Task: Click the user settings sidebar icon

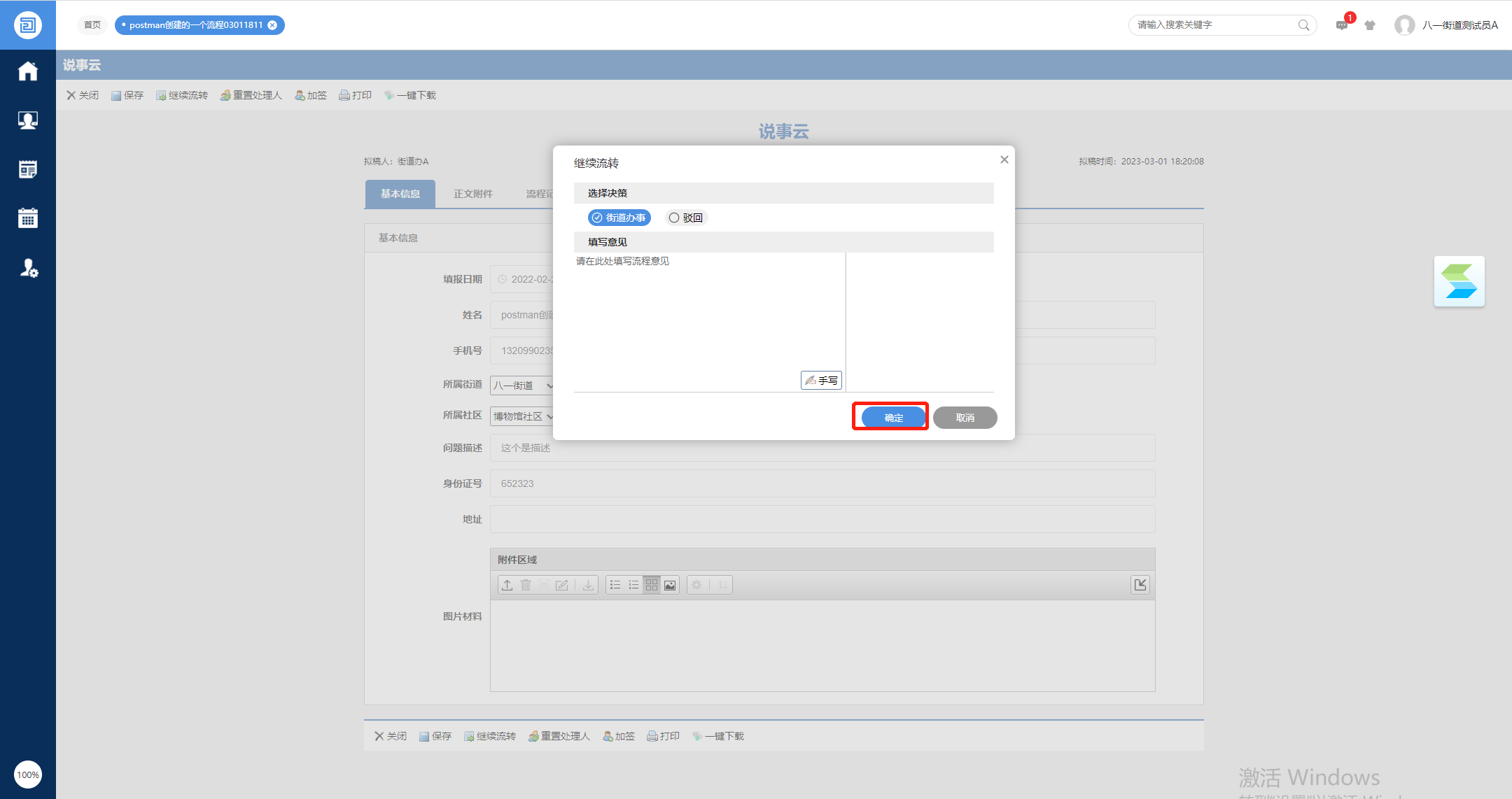Action: (28, 268)
